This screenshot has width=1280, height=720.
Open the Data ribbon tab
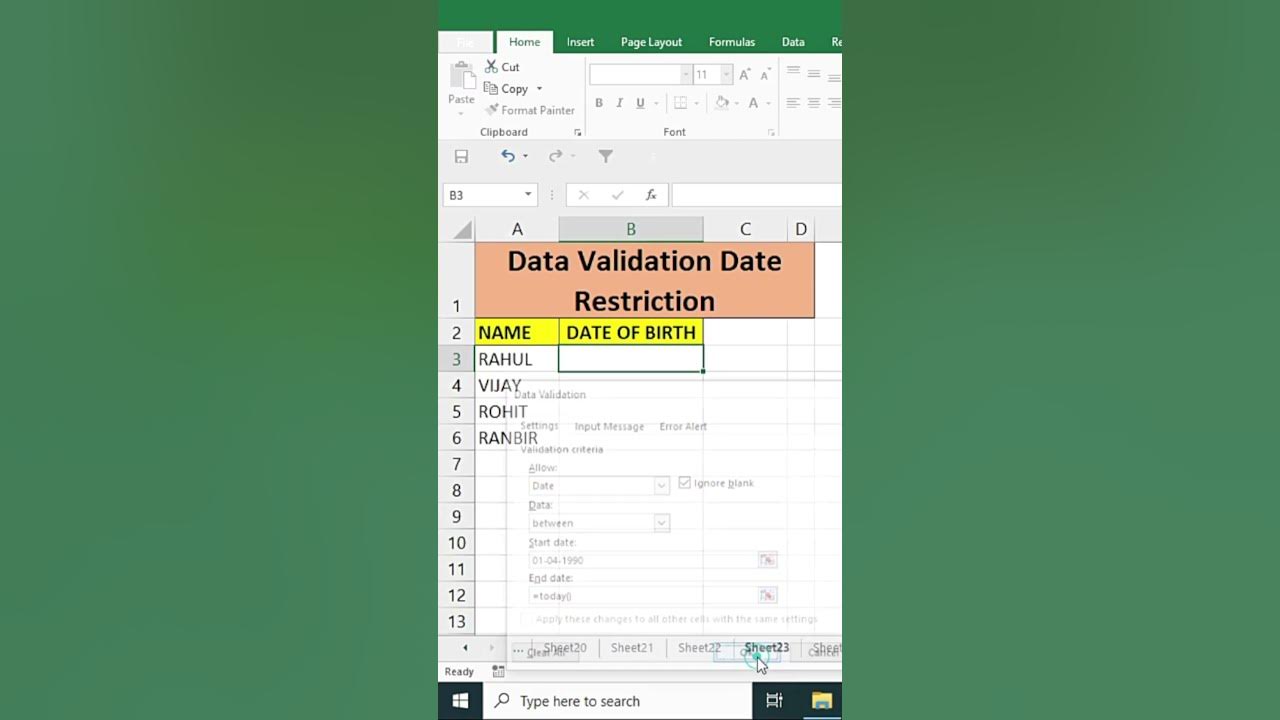pyautogui.click(x=793, y=42)
